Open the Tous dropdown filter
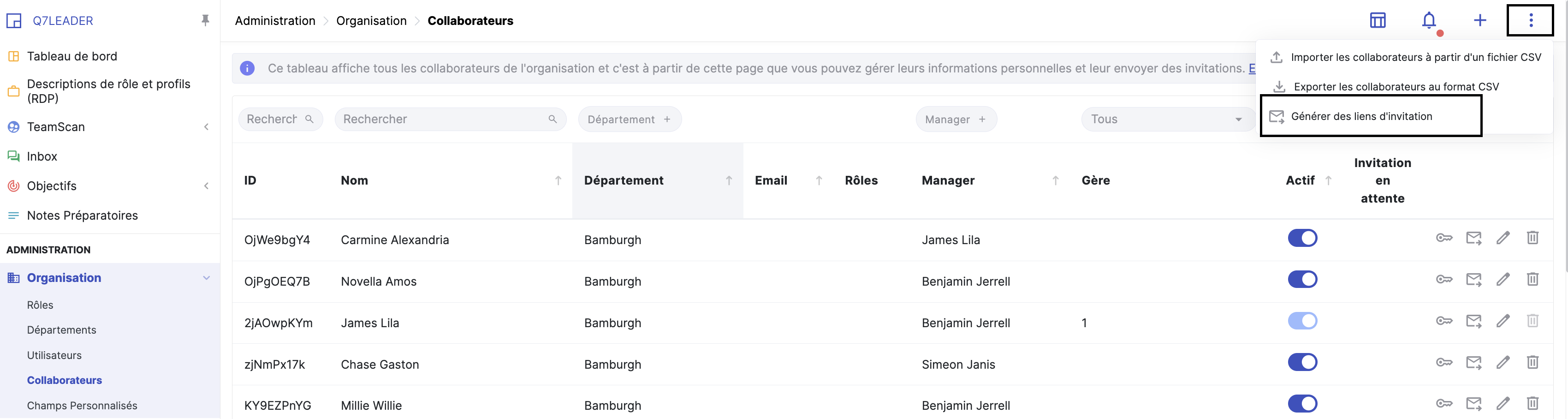Image resolution: width=1568 pixels, height=419 pixels. 1165,120
